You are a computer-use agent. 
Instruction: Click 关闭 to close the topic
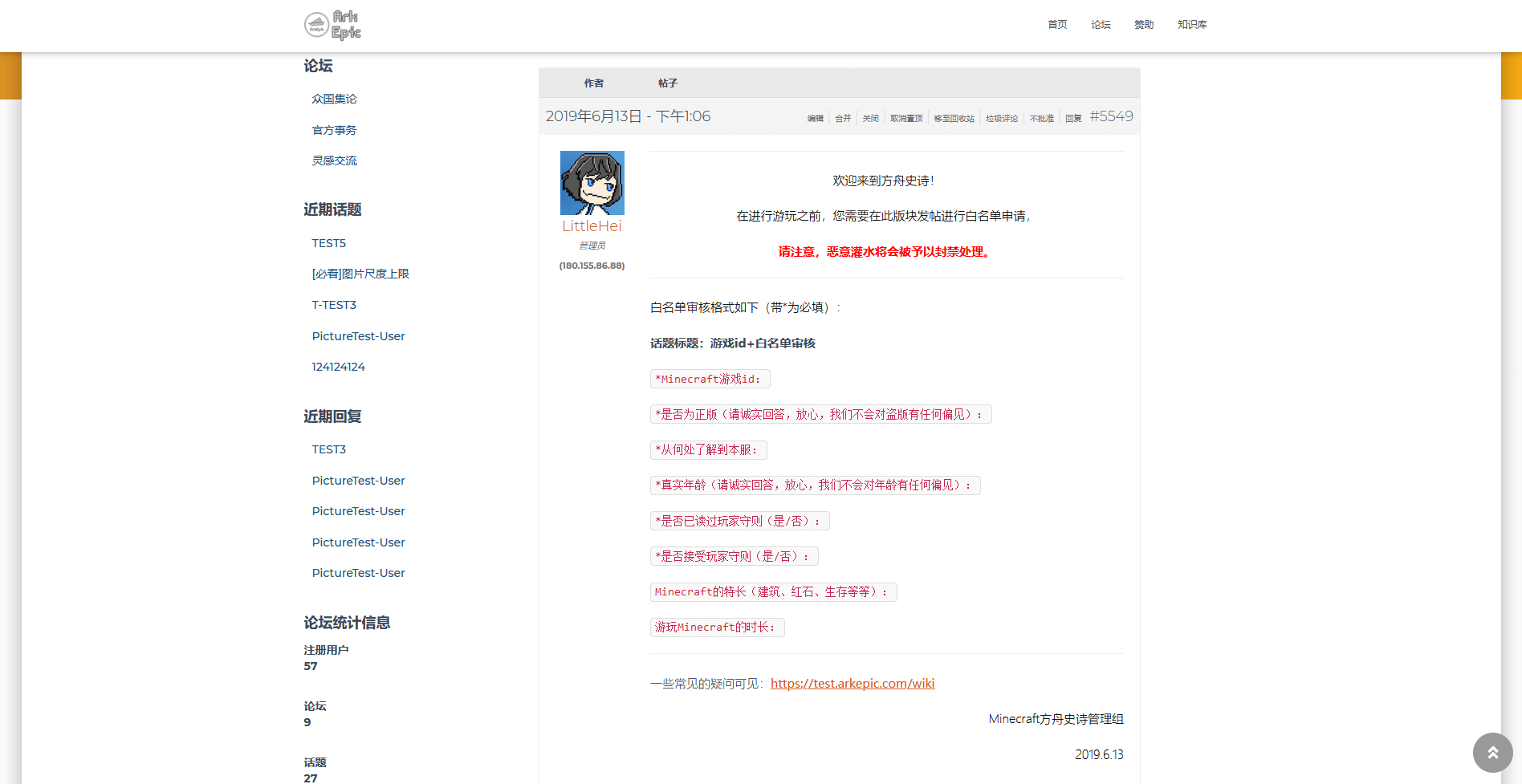pyautogui.click(x=871, y=119)
